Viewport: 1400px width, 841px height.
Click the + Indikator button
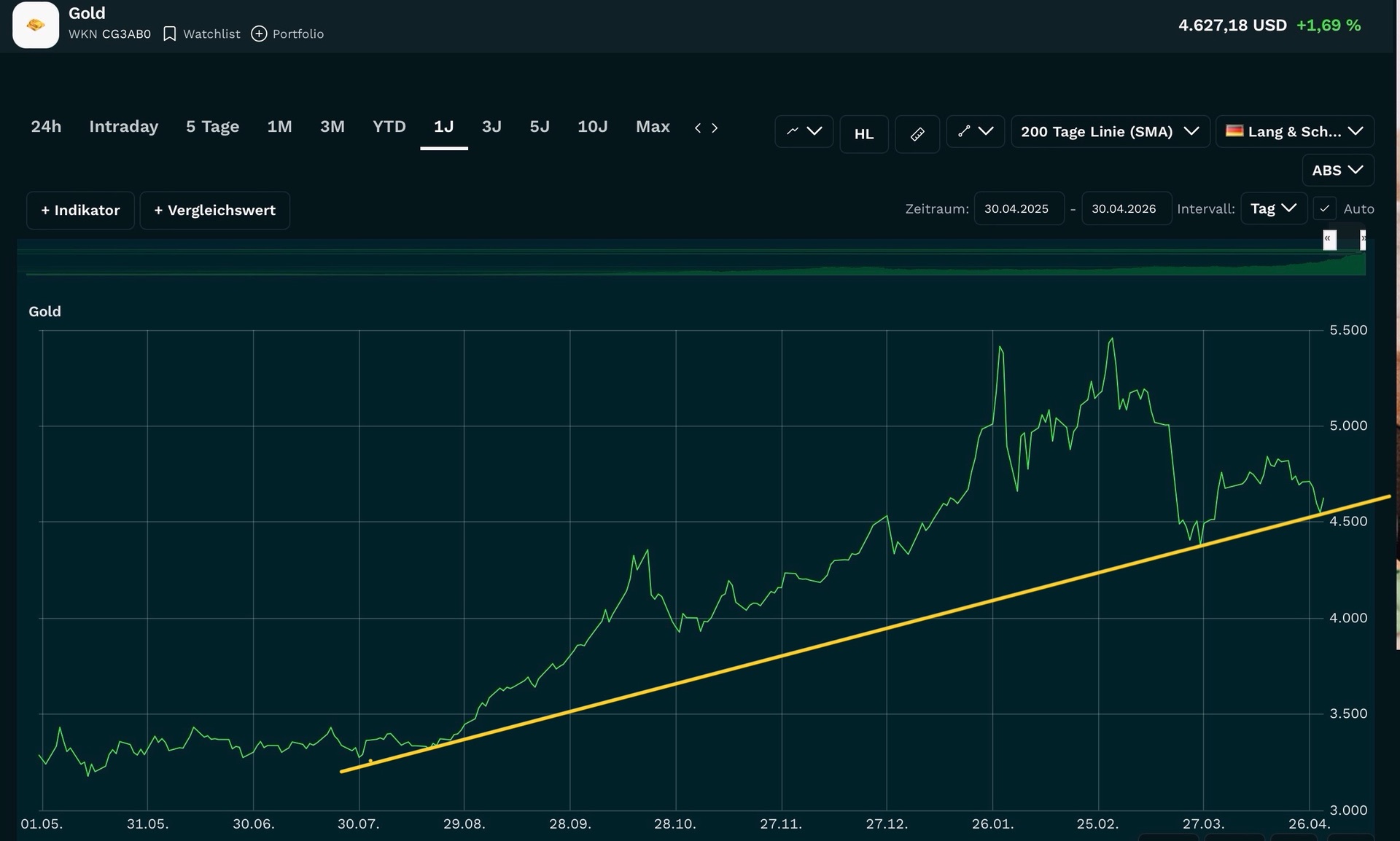click(80, 211)
